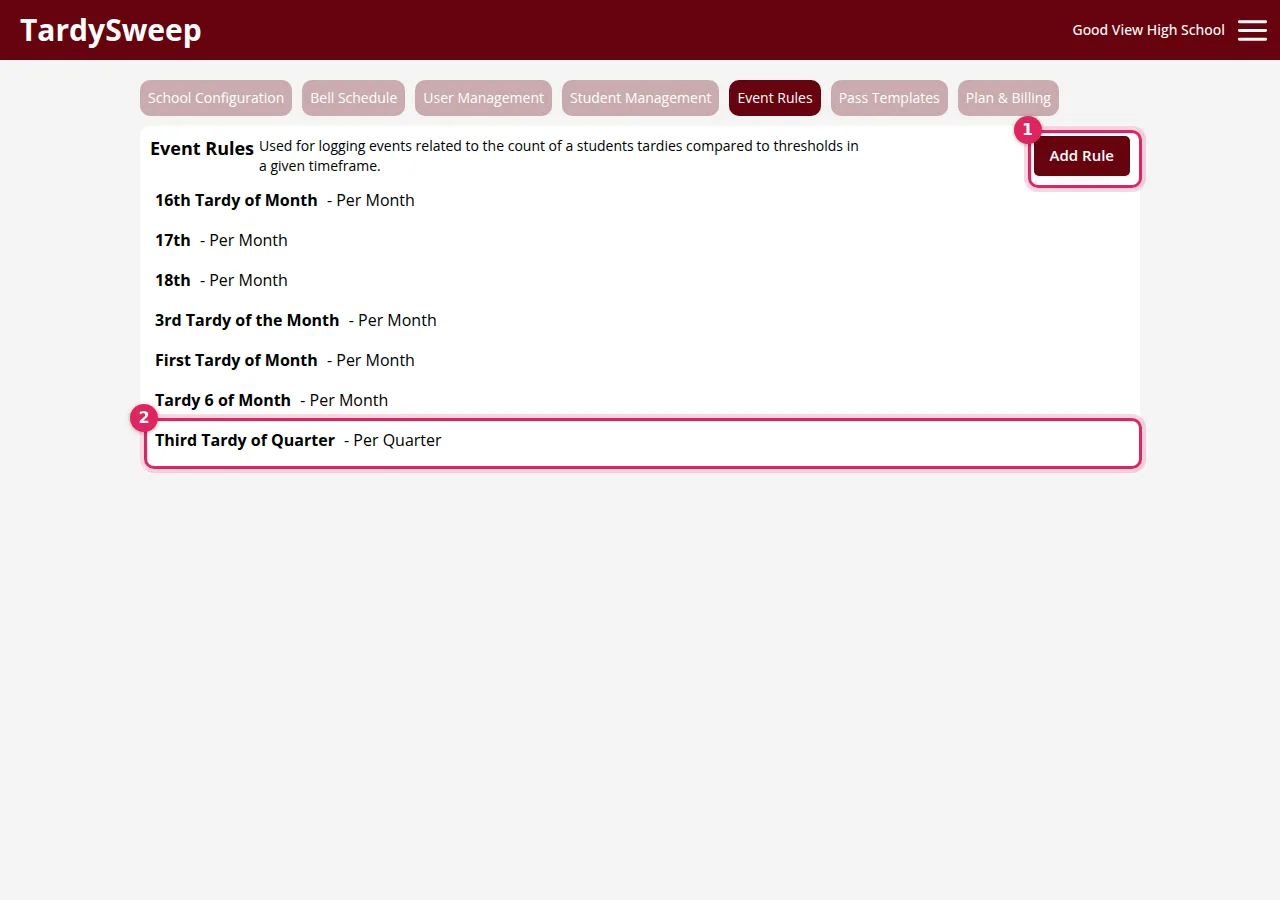Select the Tardy 6 of Month rule

[x=640, y=400]
